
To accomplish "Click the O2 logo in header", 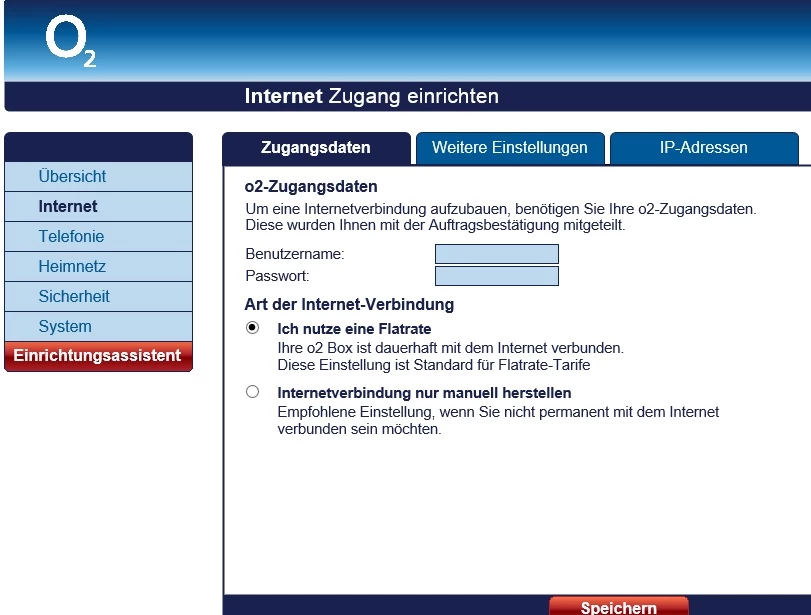I will (x=71, y=40).
